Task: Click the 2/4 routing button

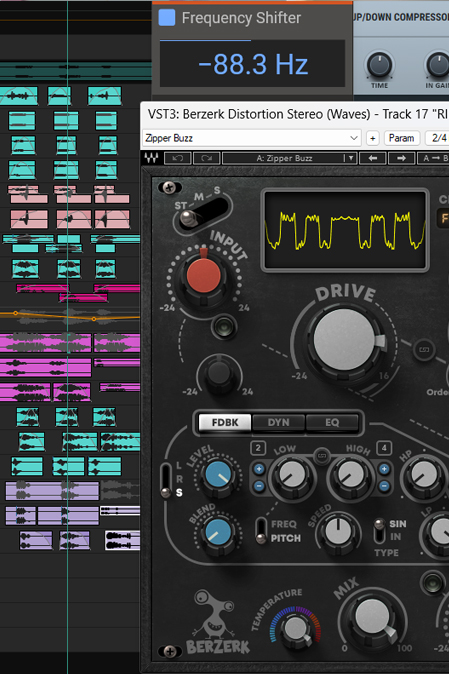Action: tap(437, 138)
